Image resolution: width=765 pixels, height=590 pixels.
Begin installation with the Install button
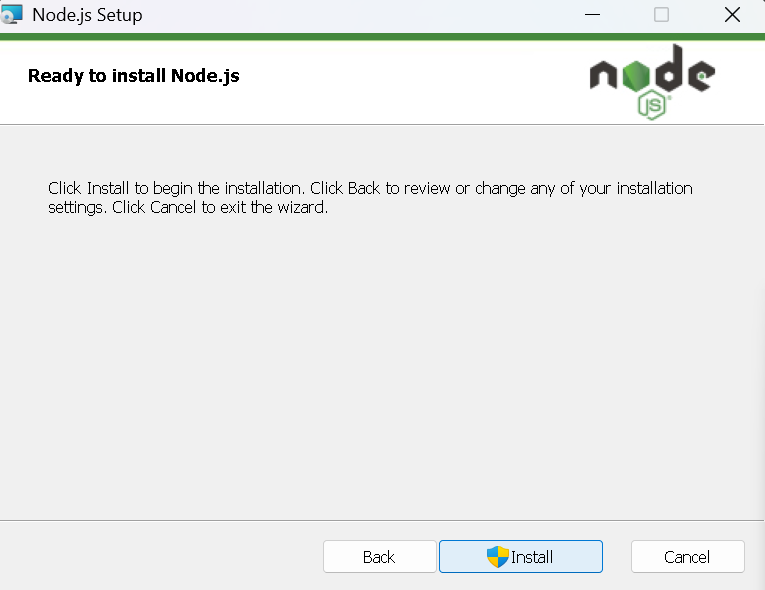pos(521,556)
